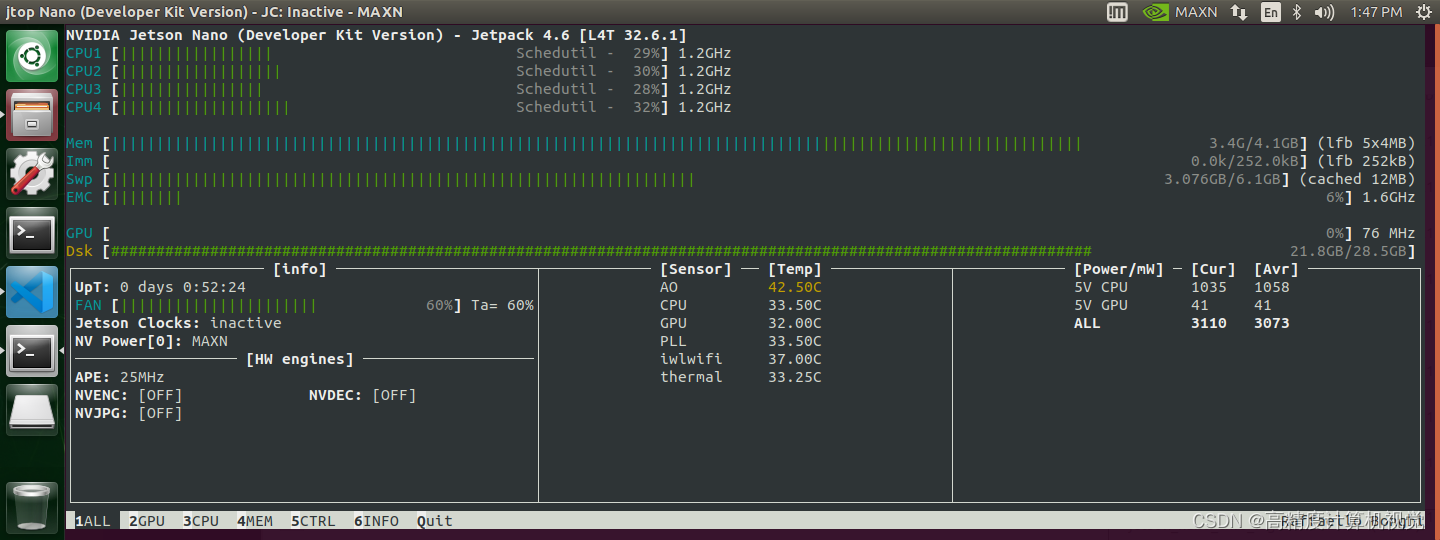Switch to the 4MEM tab

point(255,521)
